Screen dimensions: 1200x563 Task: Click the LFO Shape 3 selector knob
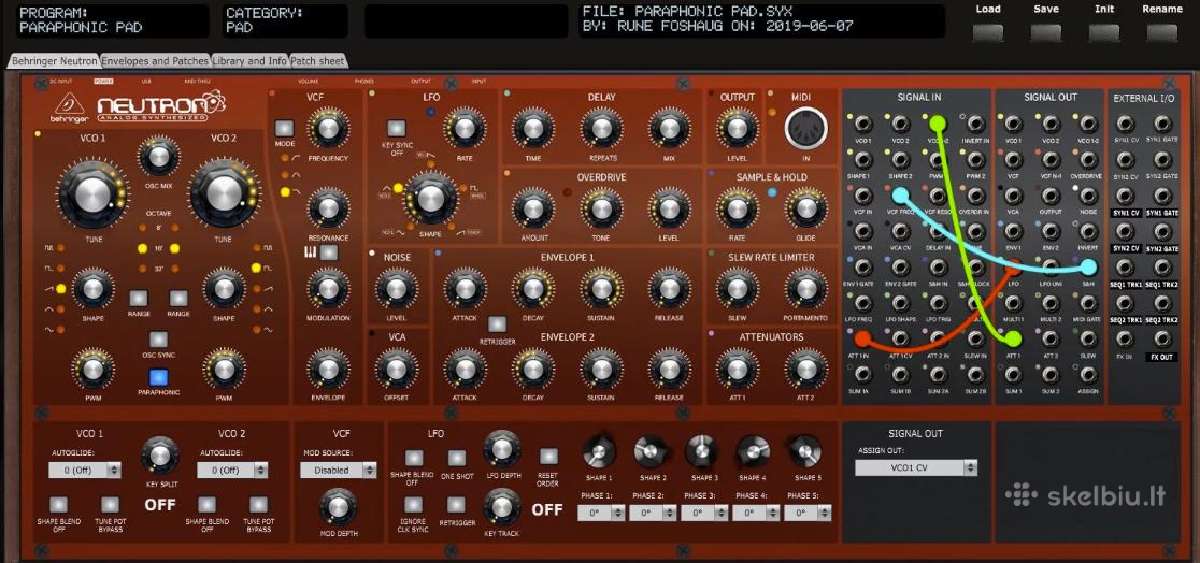point(702,452)
